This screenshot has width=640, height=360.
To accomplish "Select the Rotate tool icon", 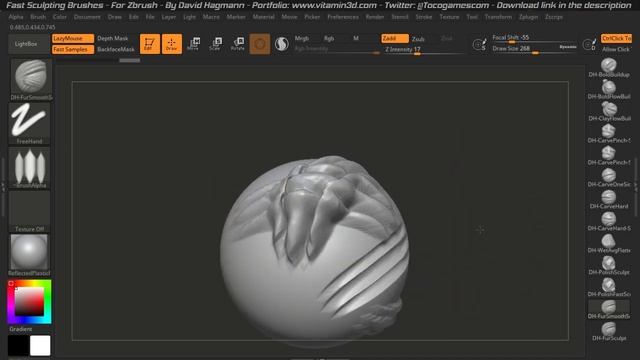I will tap(238, 44).
